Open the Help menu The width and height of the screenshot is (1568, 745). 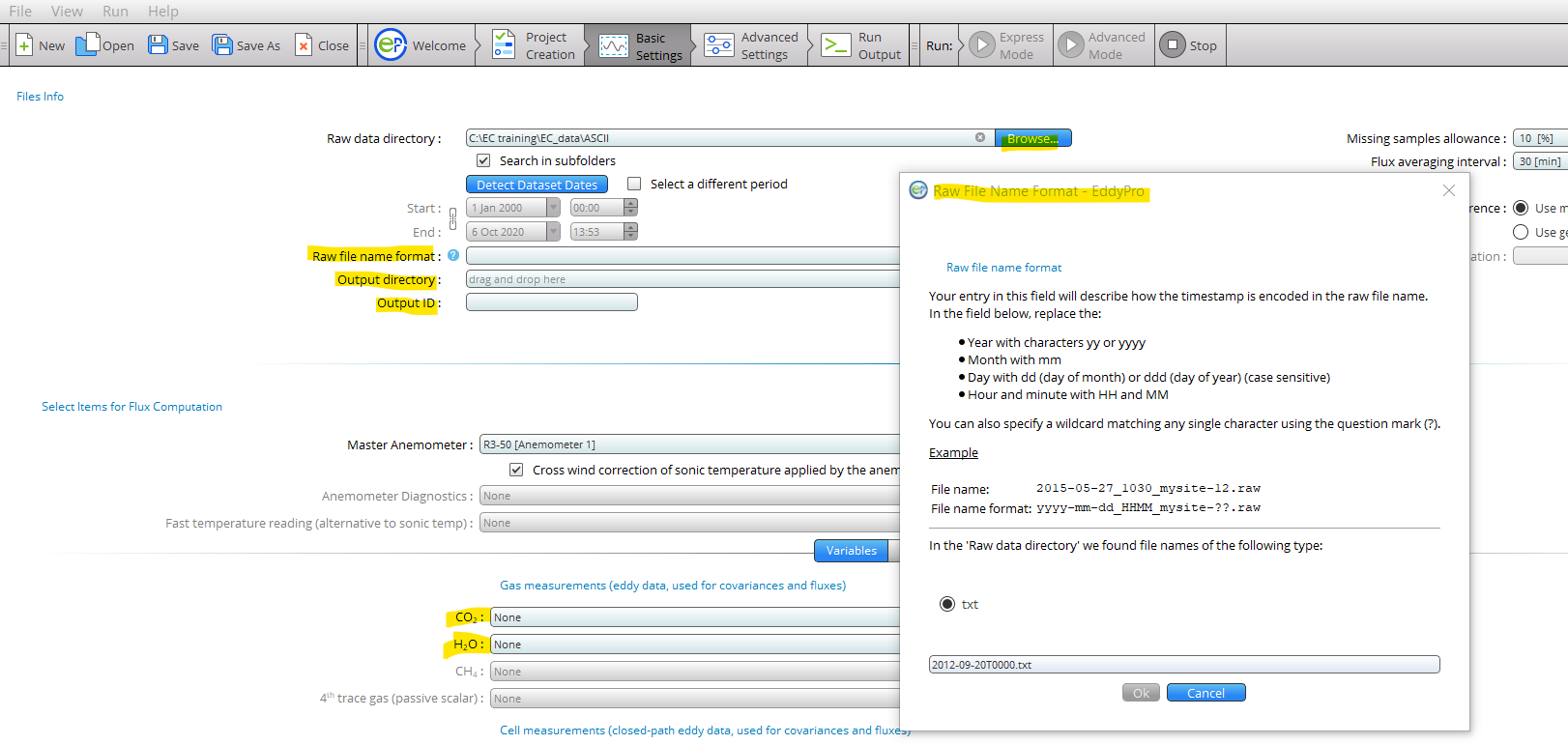(x=163, y=12)
